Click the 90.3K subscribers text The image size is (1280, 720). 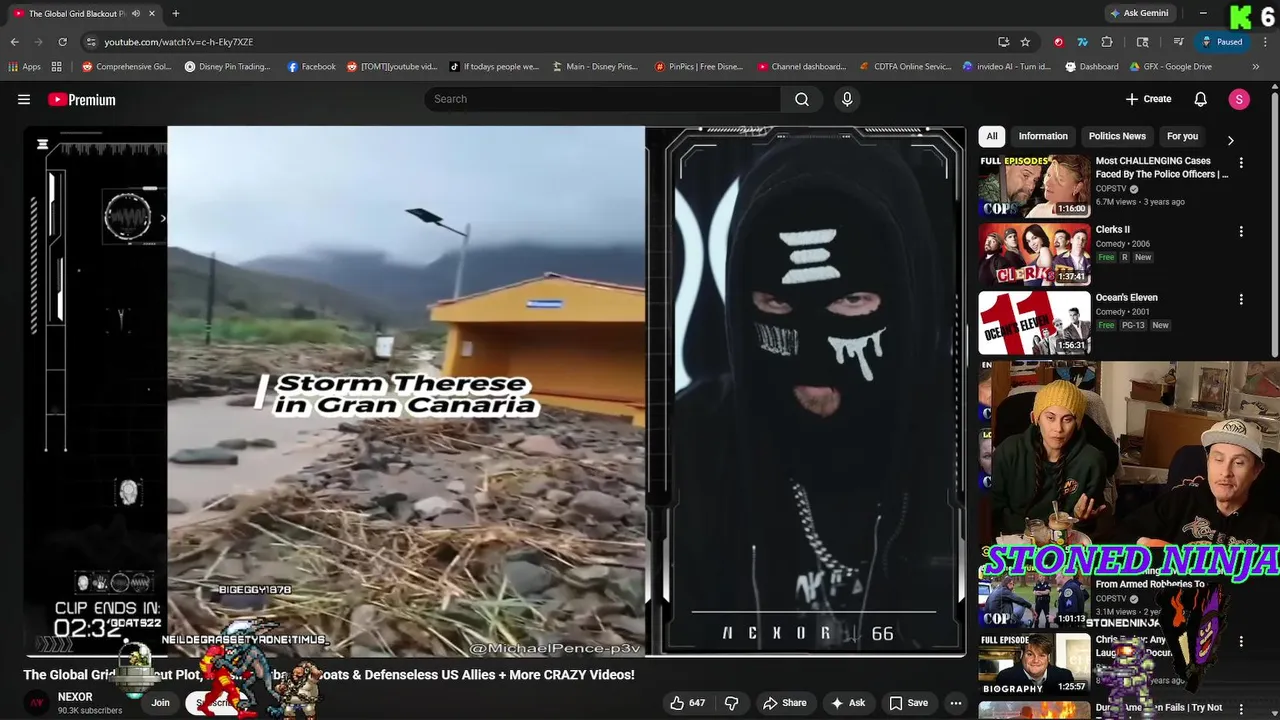coord(90,711)
